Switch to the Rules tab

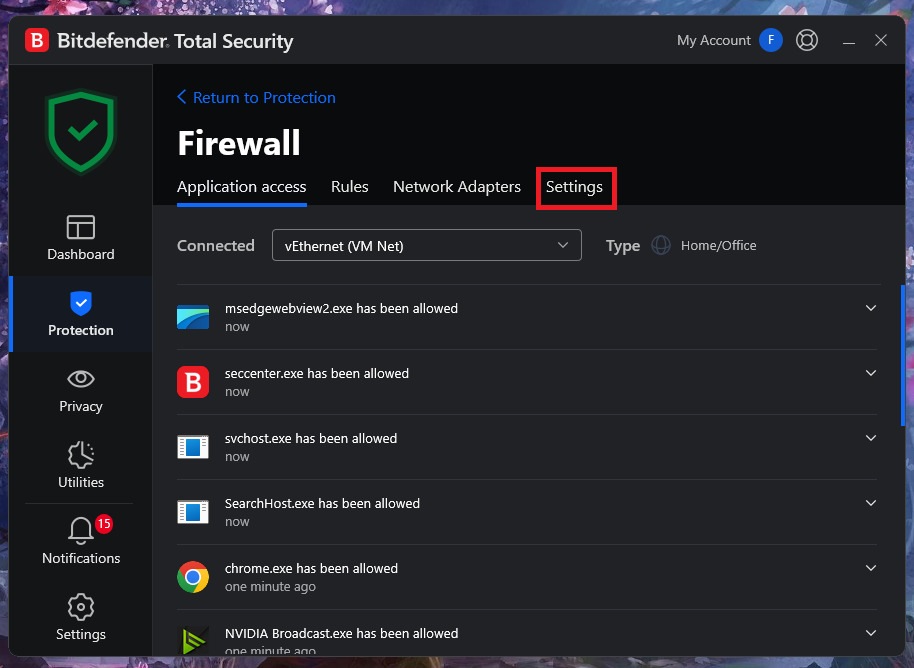coord(350,187)
